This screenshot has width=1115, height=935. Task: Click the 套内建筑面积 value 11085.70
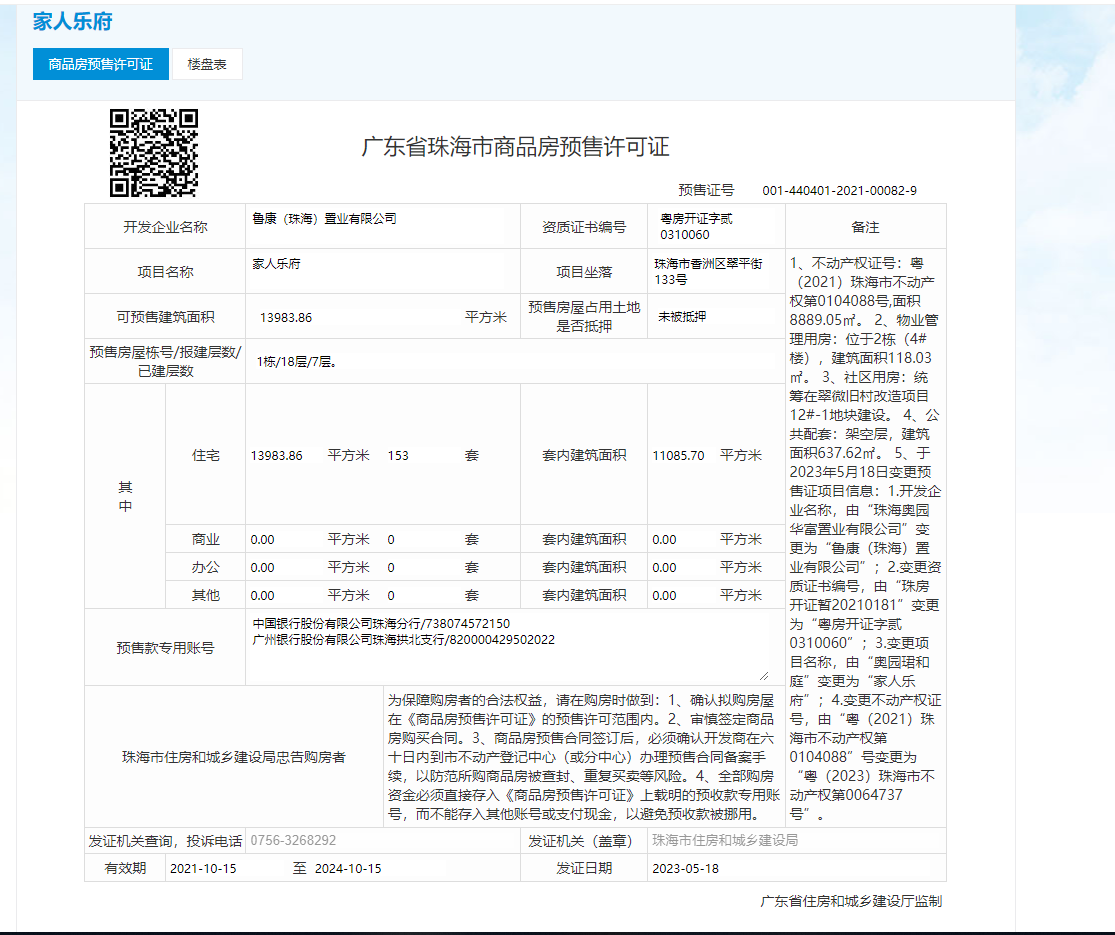pyautogui.click(x=678, y=455)
